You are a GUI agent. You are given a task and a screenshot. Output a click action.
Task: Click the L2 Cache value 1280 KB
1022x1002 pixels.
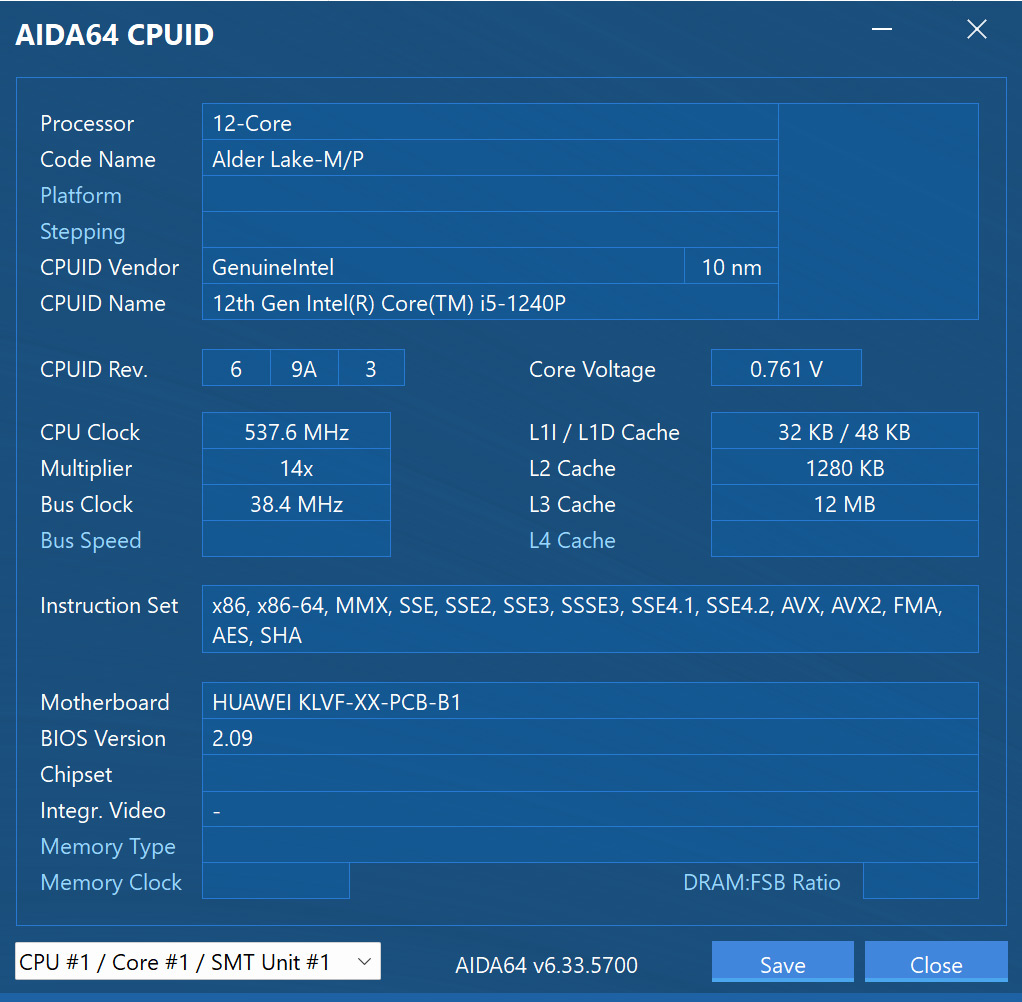(845, 467)
